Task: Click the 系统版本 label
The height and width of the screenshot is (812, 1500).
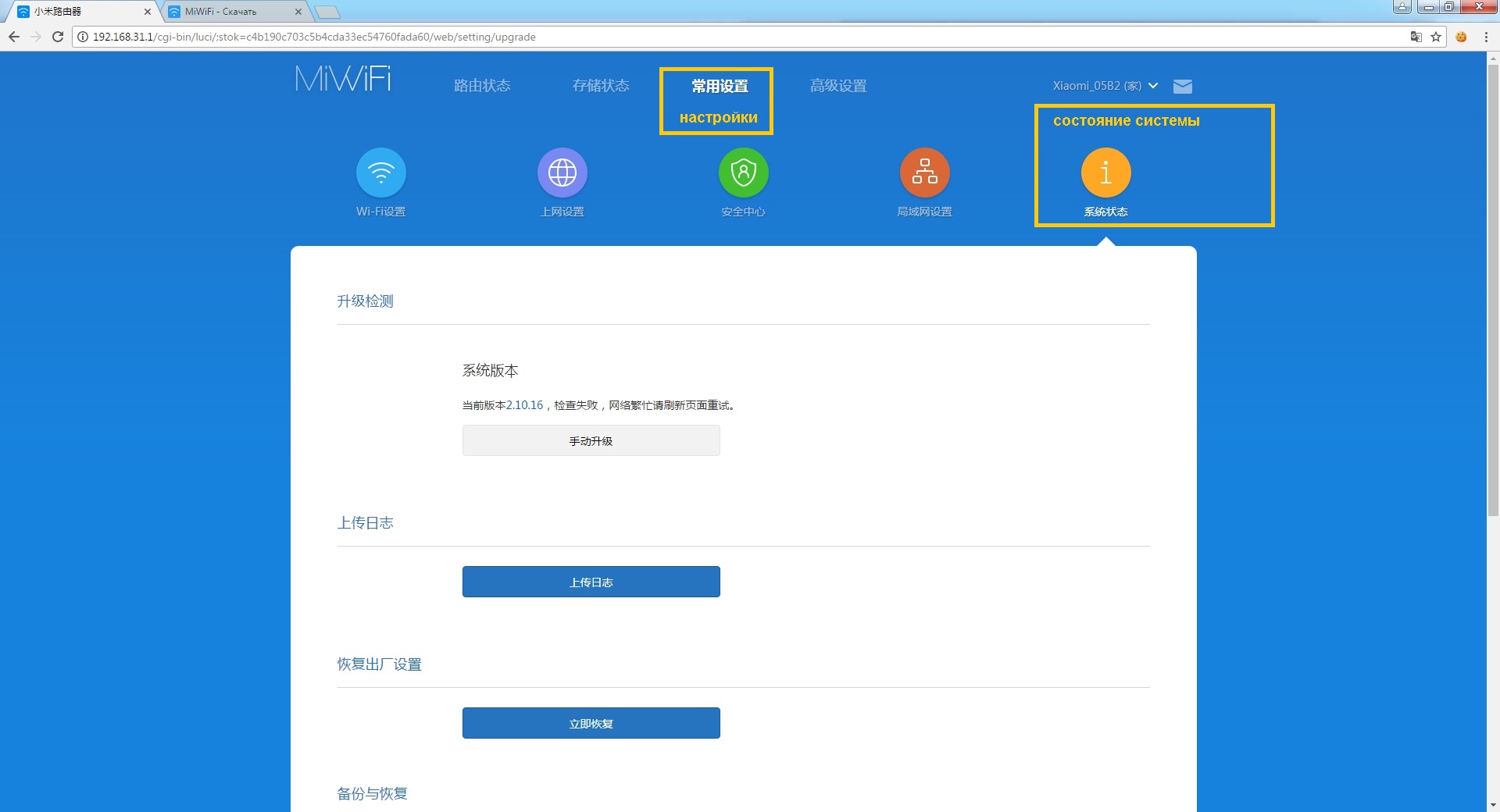Action: (490, 371)
